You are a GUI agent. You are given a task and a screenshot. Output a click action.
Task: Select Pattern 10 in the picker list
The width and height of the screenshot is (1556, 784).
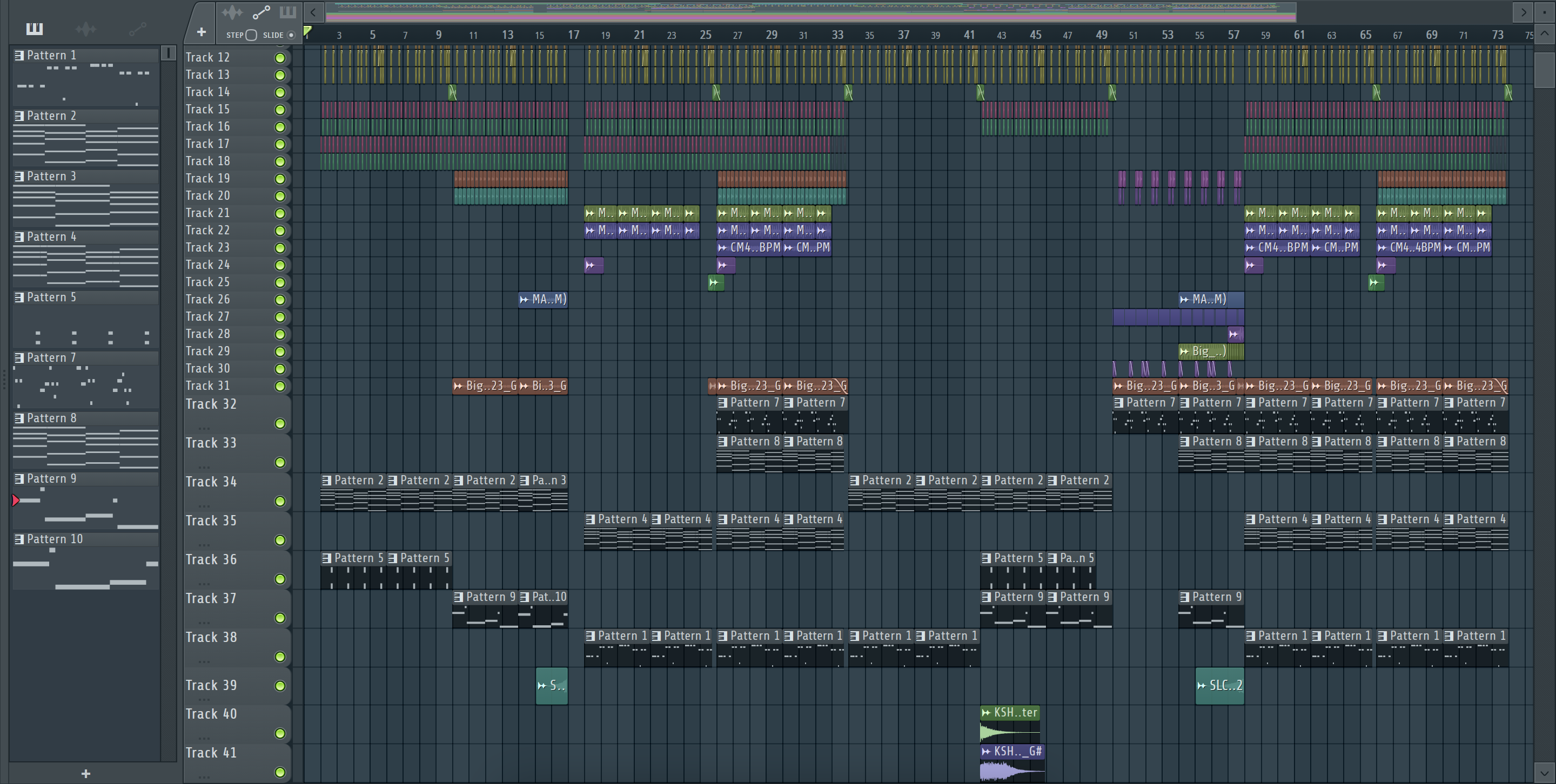55,539
